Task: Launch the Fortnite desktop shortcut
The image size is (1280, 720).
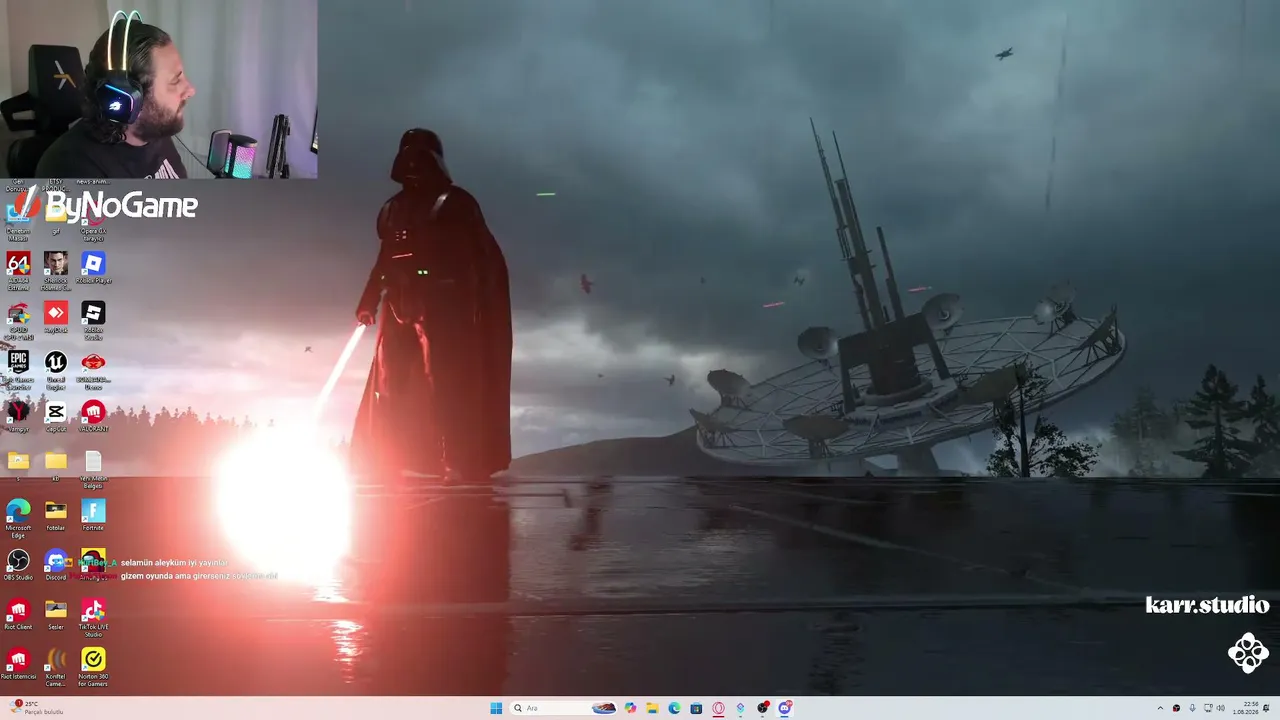Action: pos(93,515)
